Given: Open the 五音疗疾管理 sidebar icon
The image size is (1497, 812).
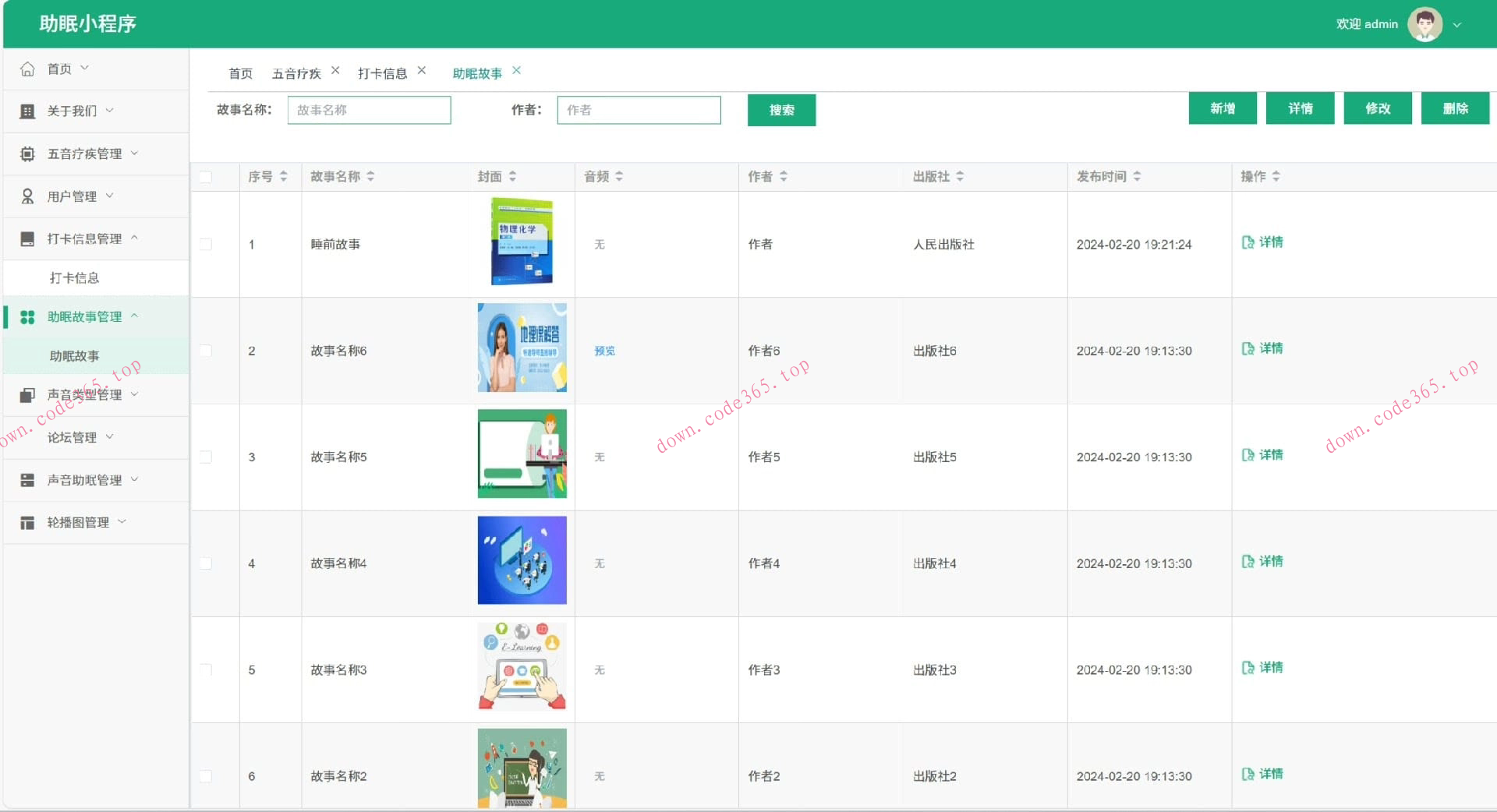Looking at the screenshot, I should [x=28, y=154].
